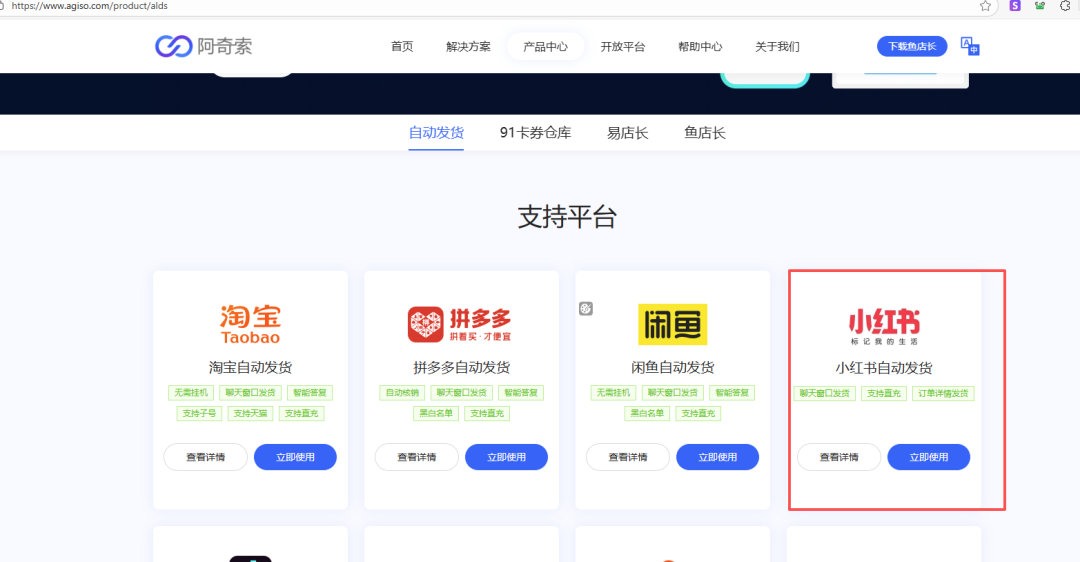Switch to the 91卡券仓库 tab
Screen dimensions: 1080x562
[x=535, y=133]
